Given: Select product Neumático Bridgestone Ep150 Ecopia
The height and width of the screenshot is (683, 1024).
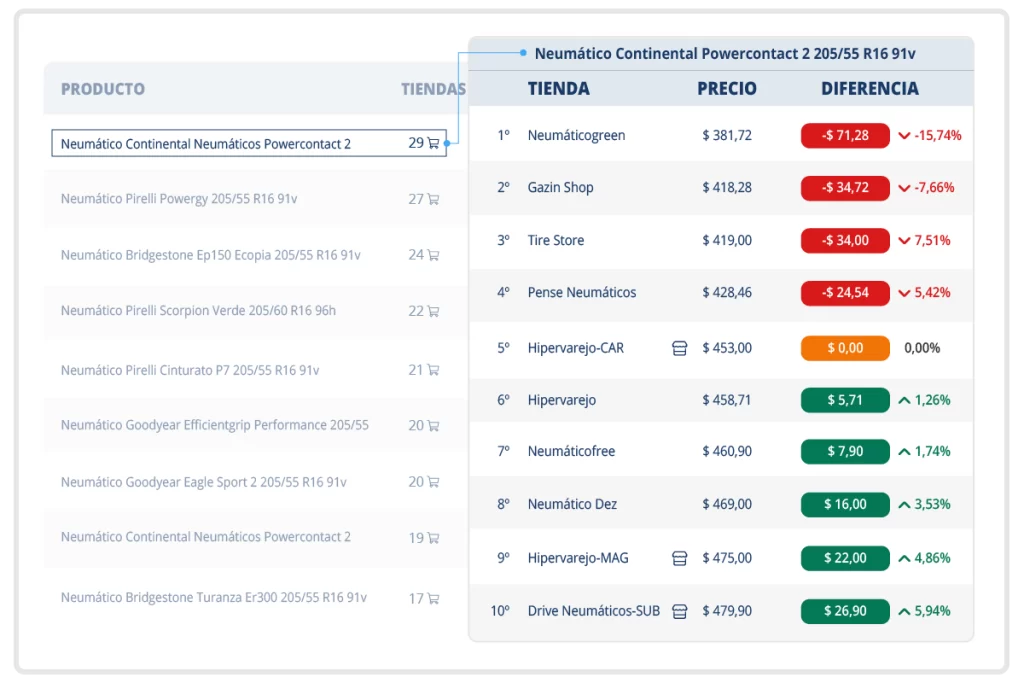Looking at the screenshot, I should tap(210, 255).
